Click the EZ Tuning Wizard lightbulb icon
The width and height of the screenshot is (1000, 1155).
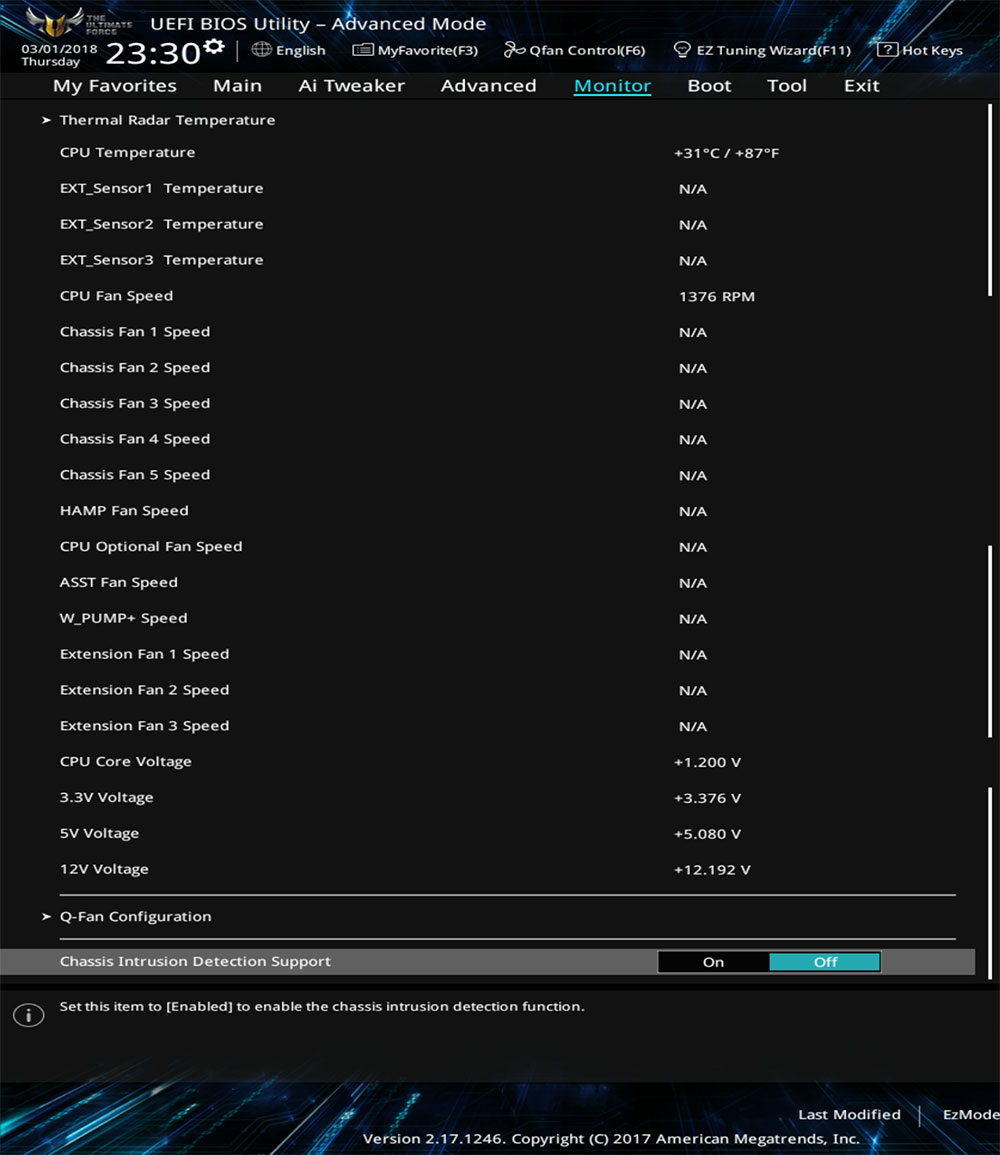682,49
